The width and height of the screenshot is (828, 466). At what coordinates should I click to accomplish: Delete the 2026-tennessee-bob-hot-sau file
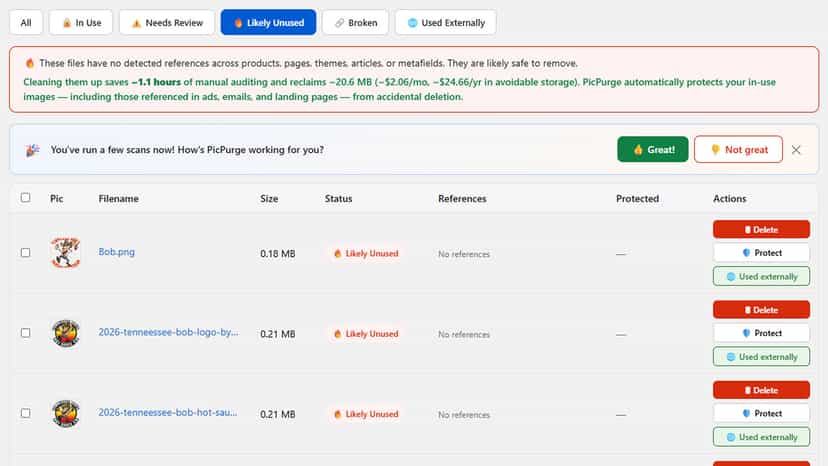click(x=761, y=390)
